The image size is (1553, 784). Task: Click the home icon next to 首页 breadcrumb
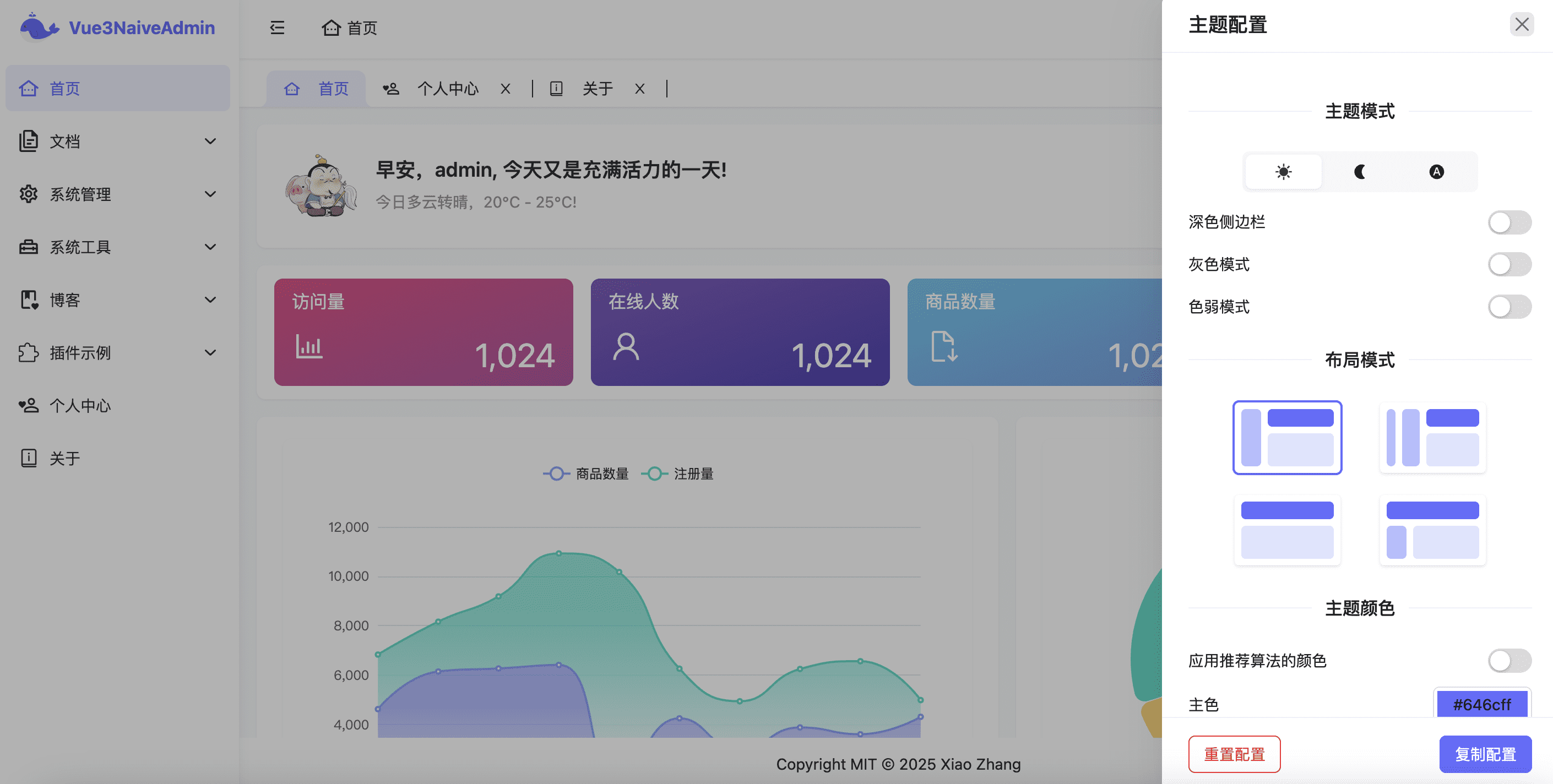(x=332, y=28)
